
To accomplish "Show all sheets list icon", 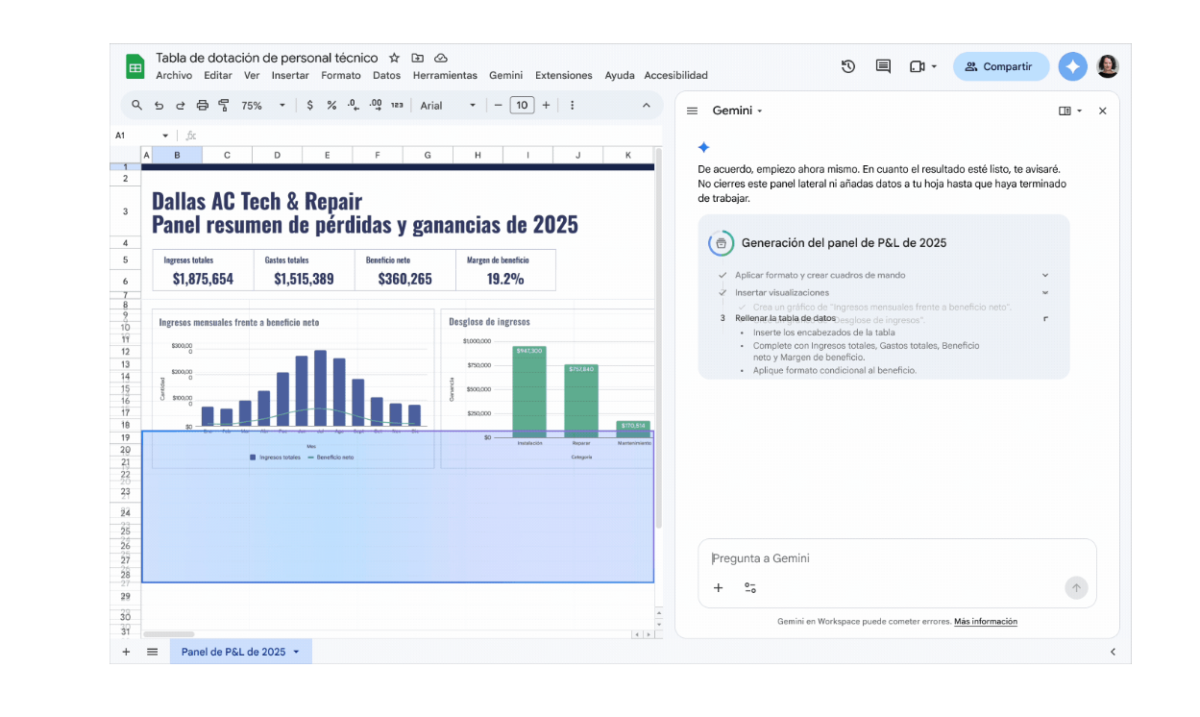I will click(x=152, y=652).
